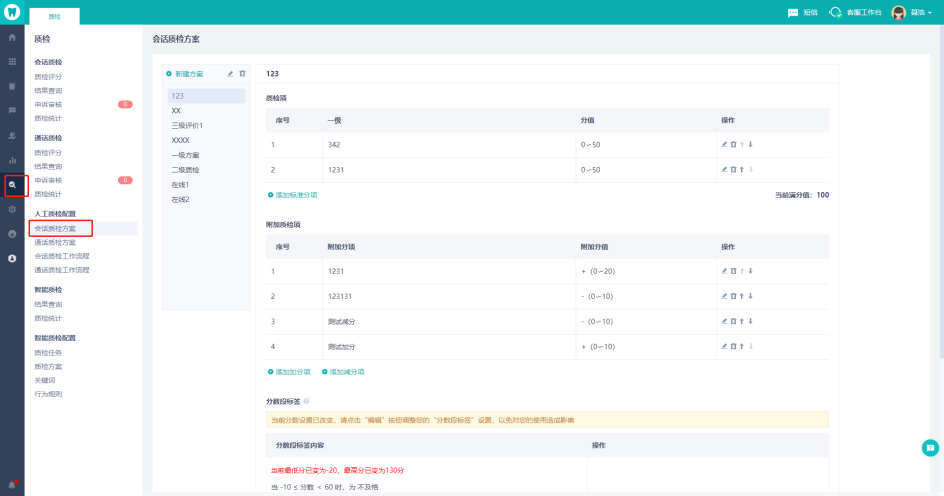Open the notification bell at bottom of navigation
This screenshot has height=496, width=944.
click(12, 485)
